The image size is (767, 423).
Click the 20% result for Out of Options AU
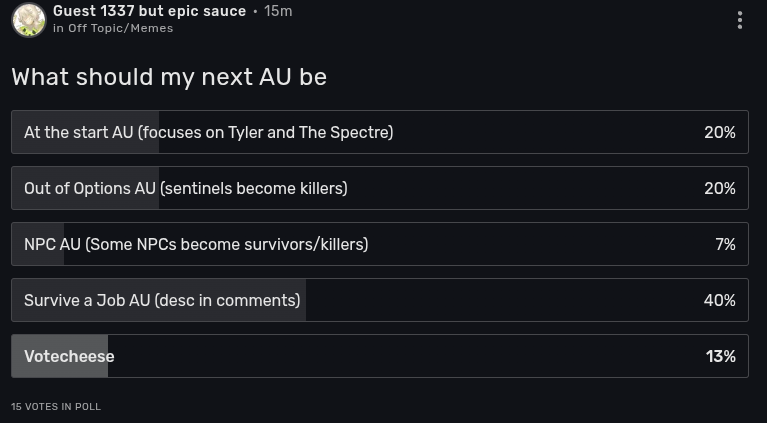tap(719, 188)
